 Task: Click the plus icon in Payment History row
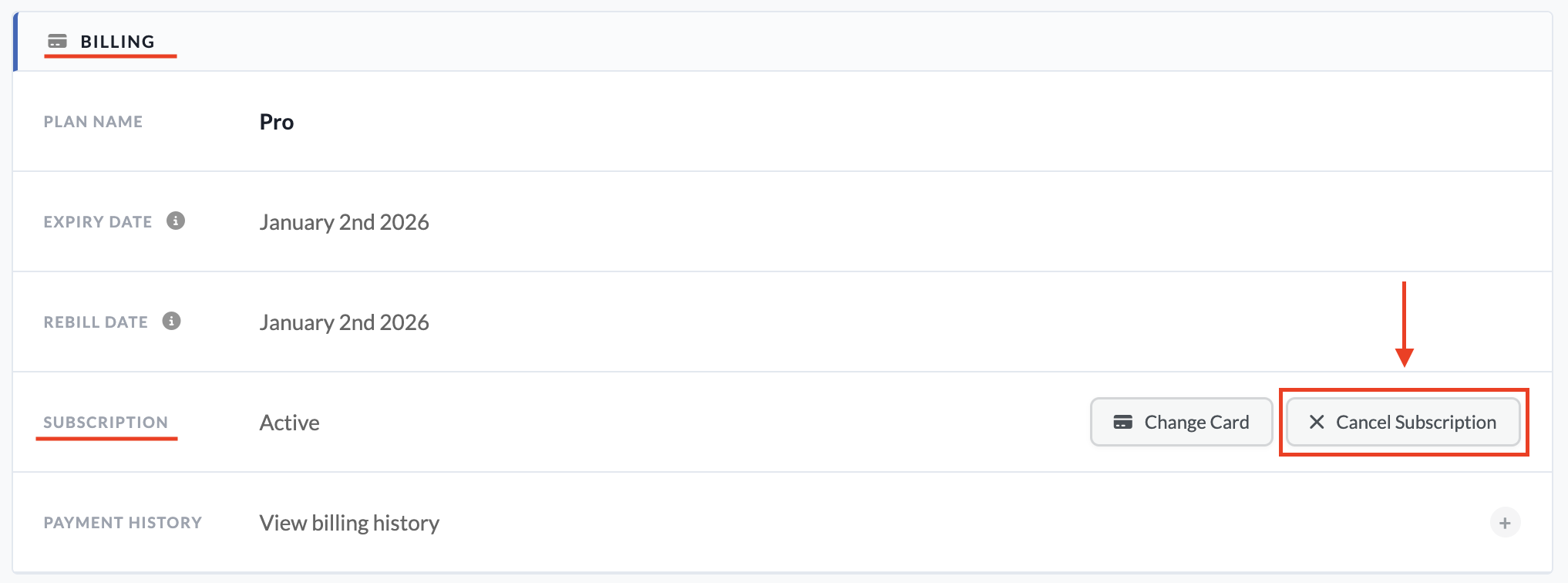click(x=1504, y=522)
